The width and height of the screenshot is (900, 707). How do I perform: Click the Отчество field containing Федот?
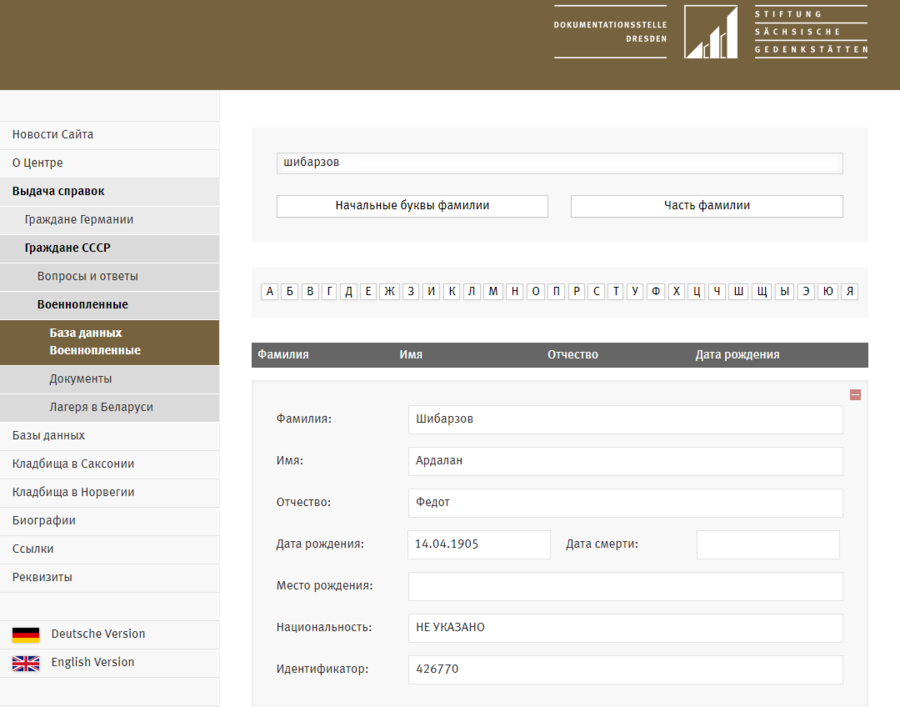tap(626, 503)
